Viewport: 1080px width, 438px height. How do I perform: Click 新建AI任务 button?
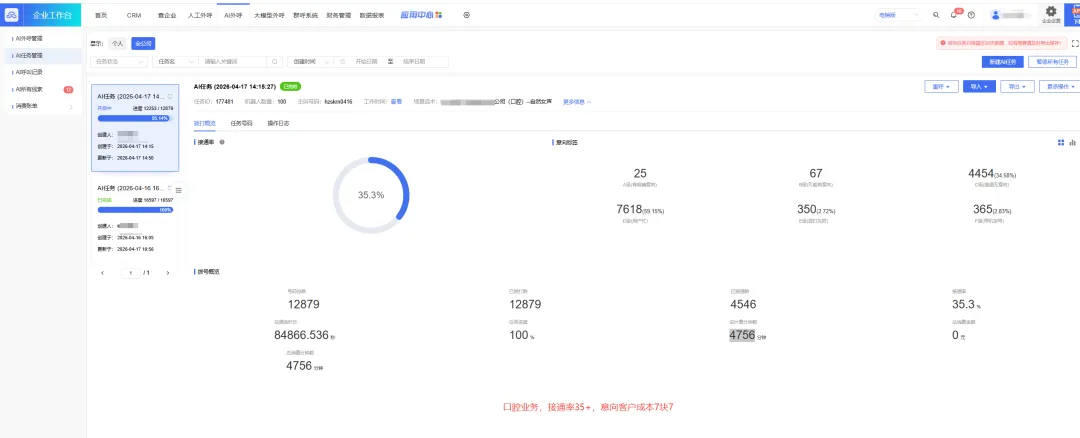1002,62
